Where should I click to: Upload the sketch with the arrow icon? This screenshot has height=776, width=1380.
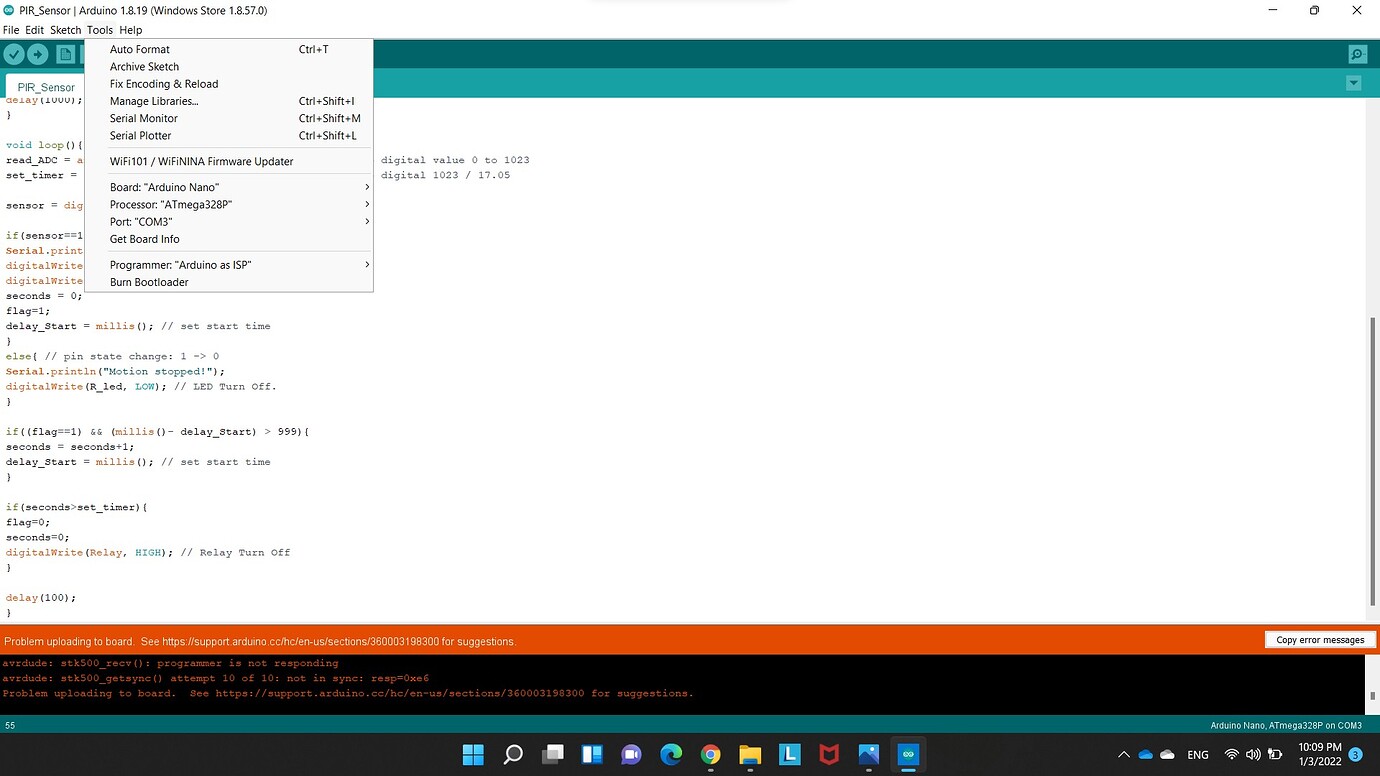37,54
